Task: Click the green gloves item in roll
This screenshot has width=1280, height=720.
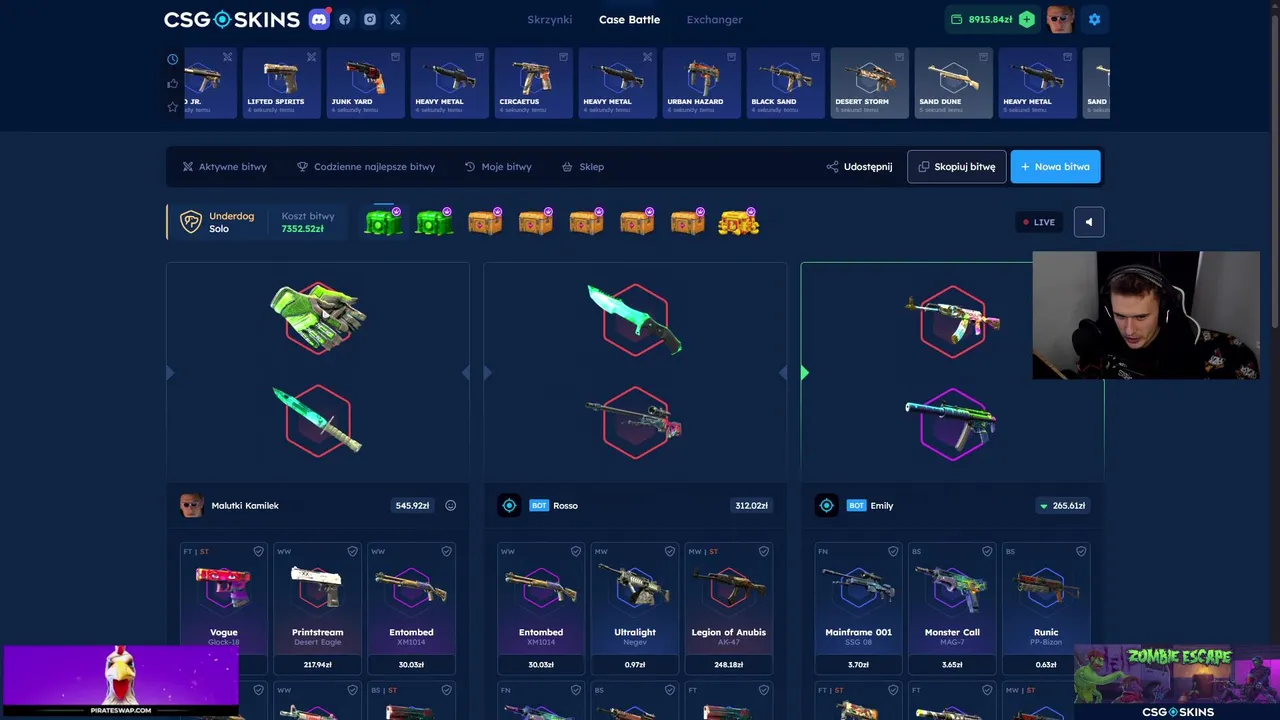Action: 318,316
